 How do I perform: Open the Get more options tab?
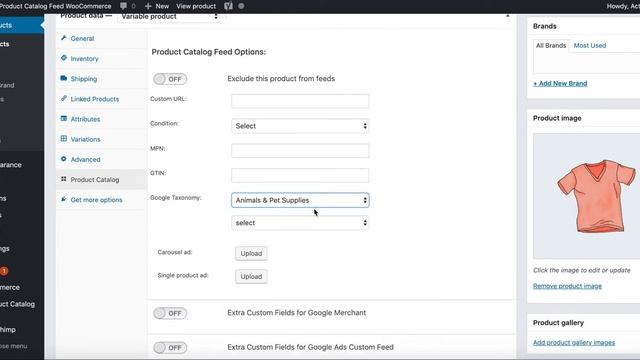tap(101, 200)
